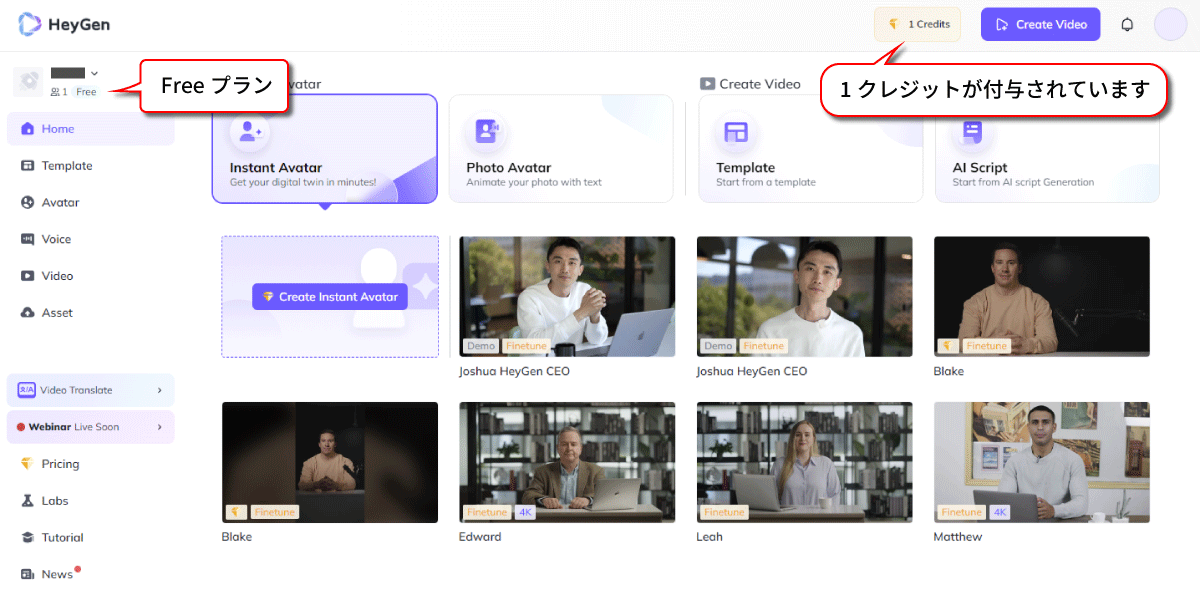1200x600 pixels.
Task: Click the Free plan badge
Action: pos(86,92)
